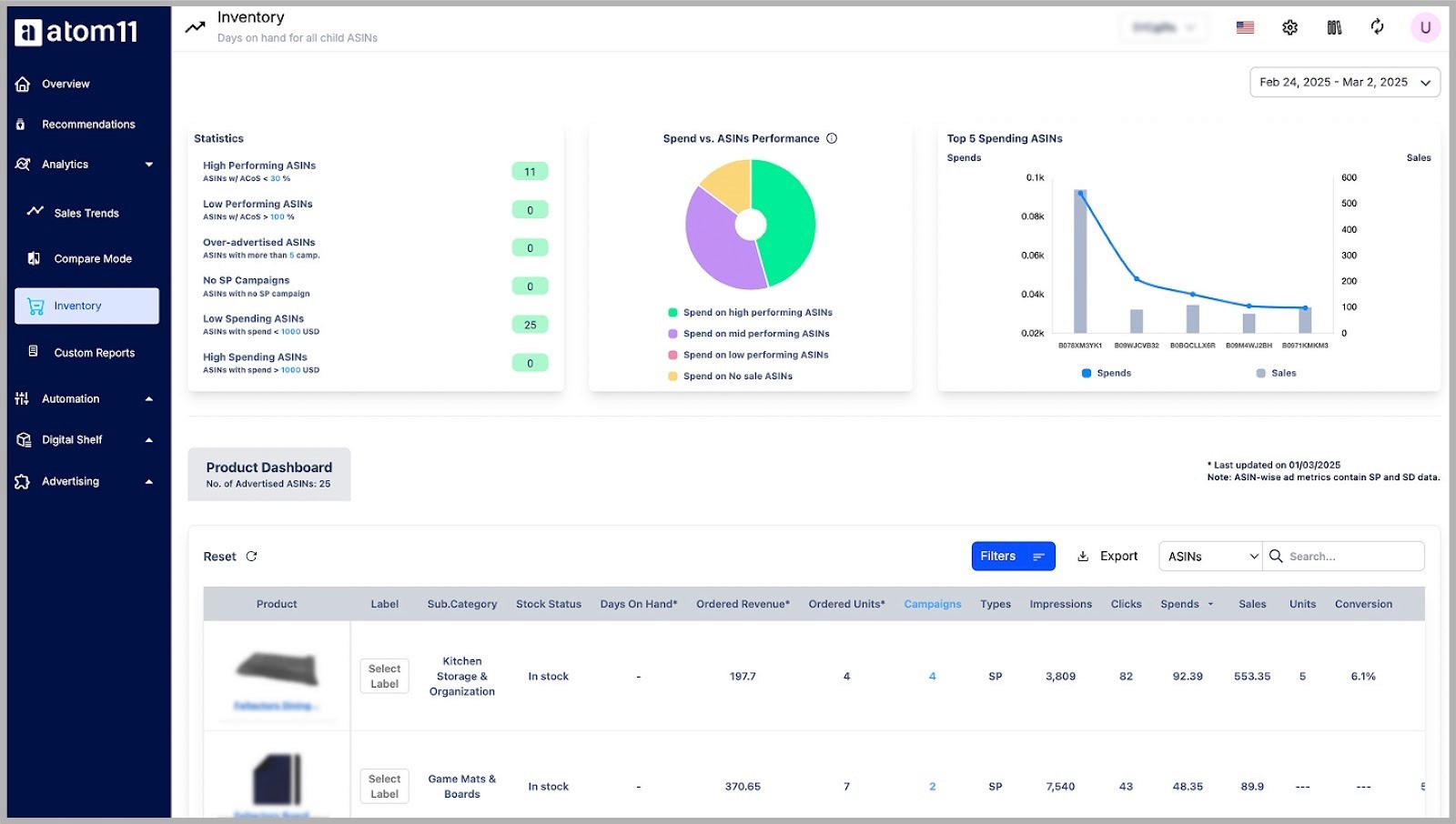Switch to Custom Reports in sidebar
Screen dimensions: 1456x824
(95, 352)
